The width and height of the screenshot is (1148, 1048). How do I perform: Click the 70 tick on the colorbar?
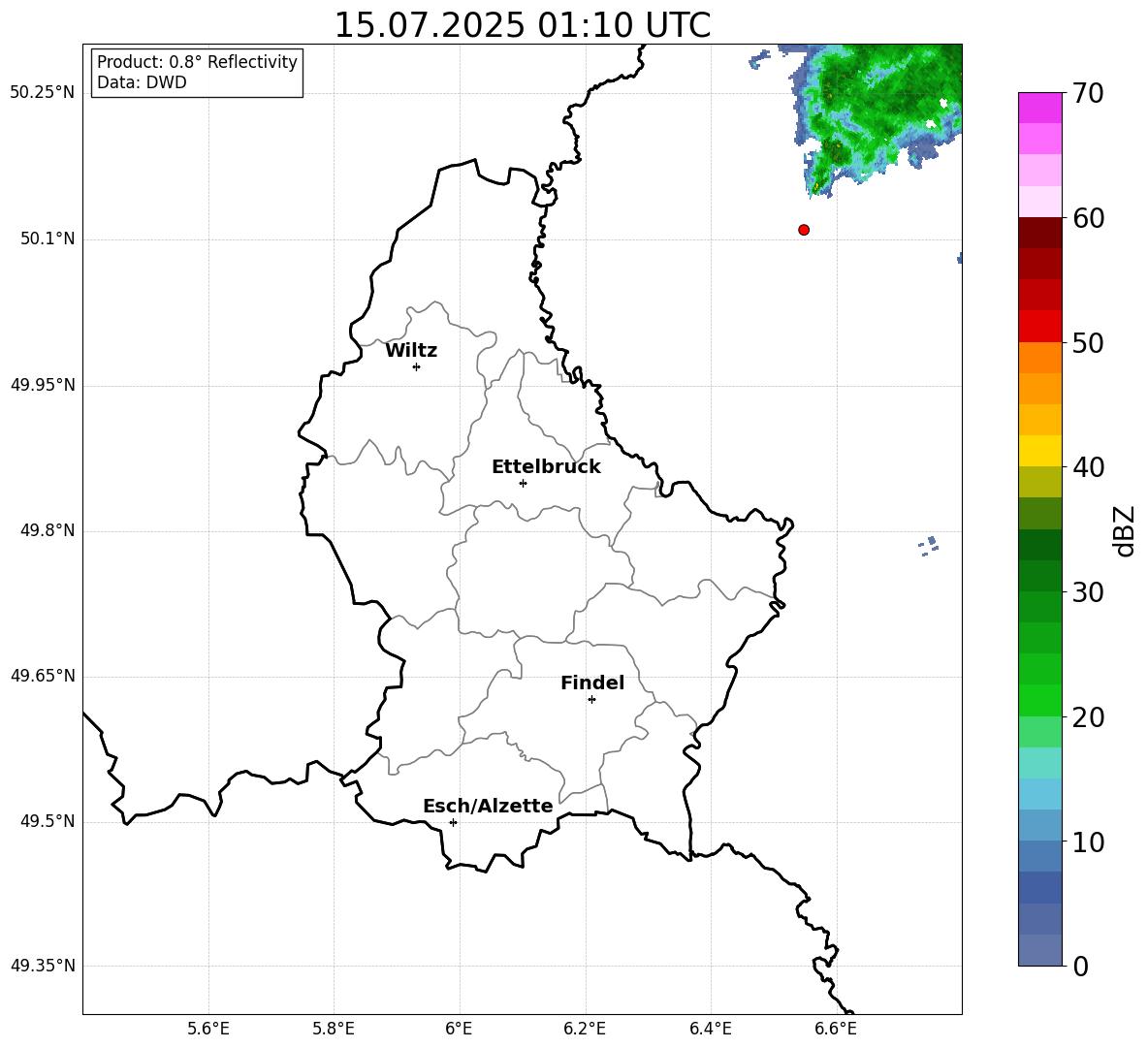click(x=1088, y=93)
